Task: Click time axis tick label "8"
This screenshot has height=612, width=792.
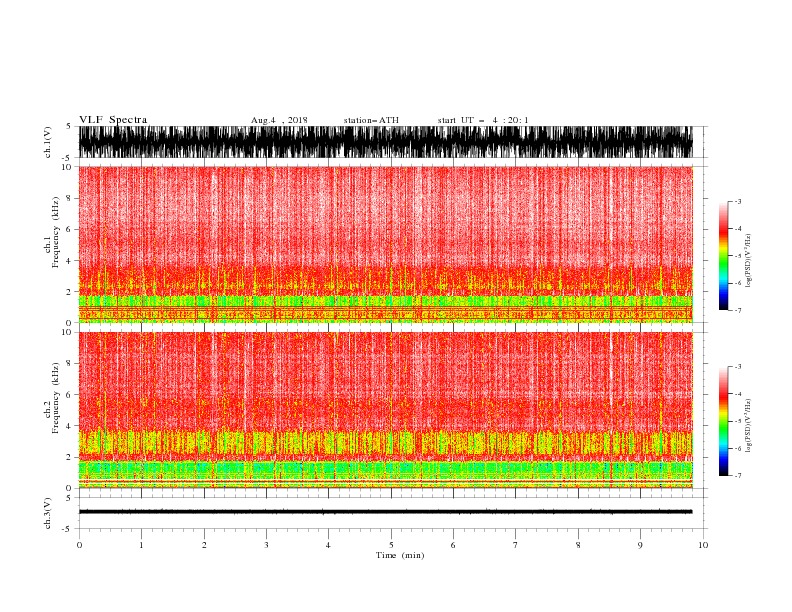Action: (x=578, y=545)
